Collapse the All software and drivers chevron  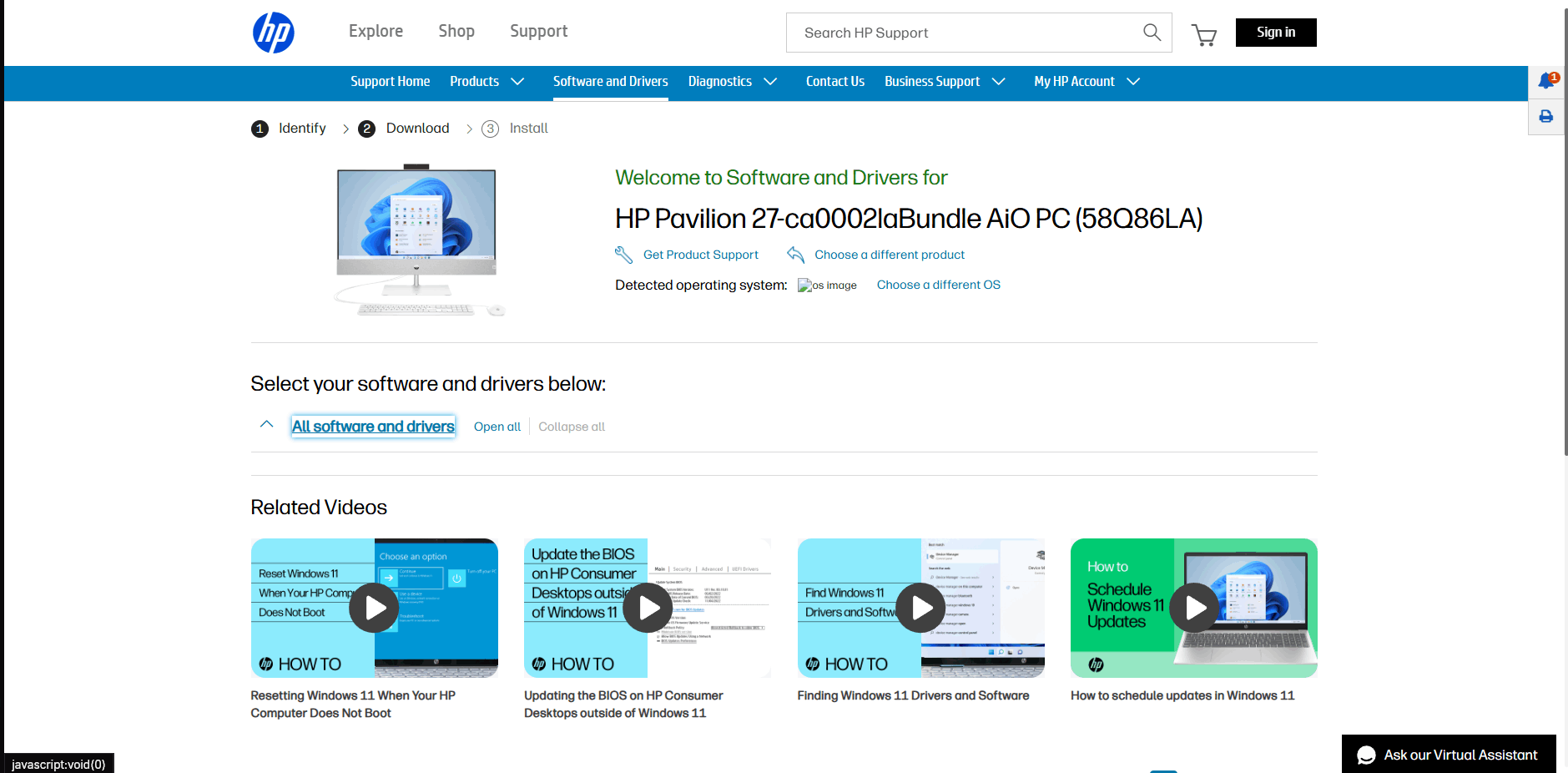267,424
